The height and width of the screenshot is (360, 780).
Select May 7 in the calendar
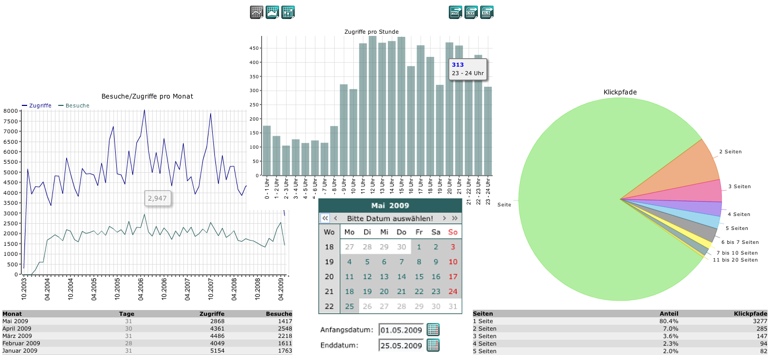401,262
